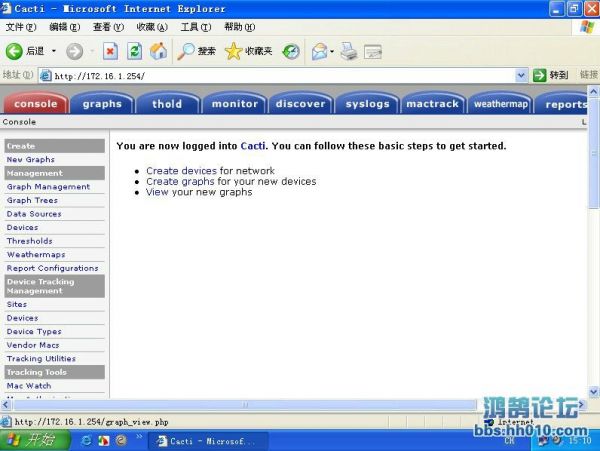Switch to the discover tab
The width and height of the screenshot is (600, 451).
(301, 104)
